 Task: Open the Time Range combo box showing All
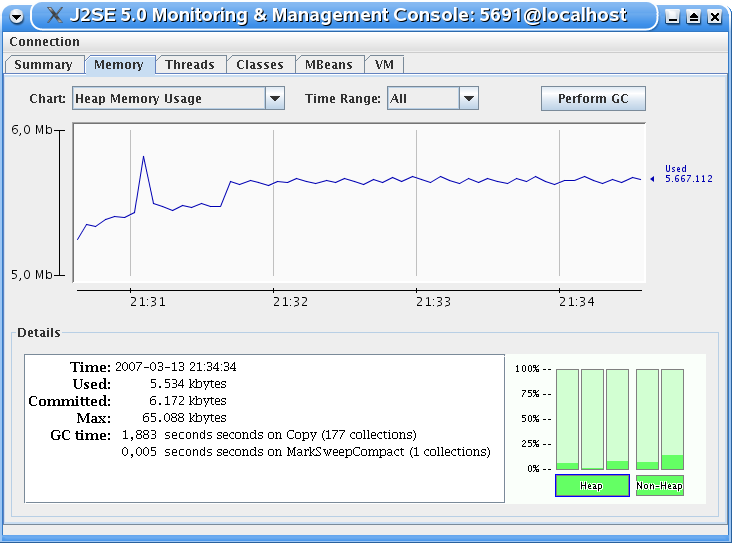[433, 99]
